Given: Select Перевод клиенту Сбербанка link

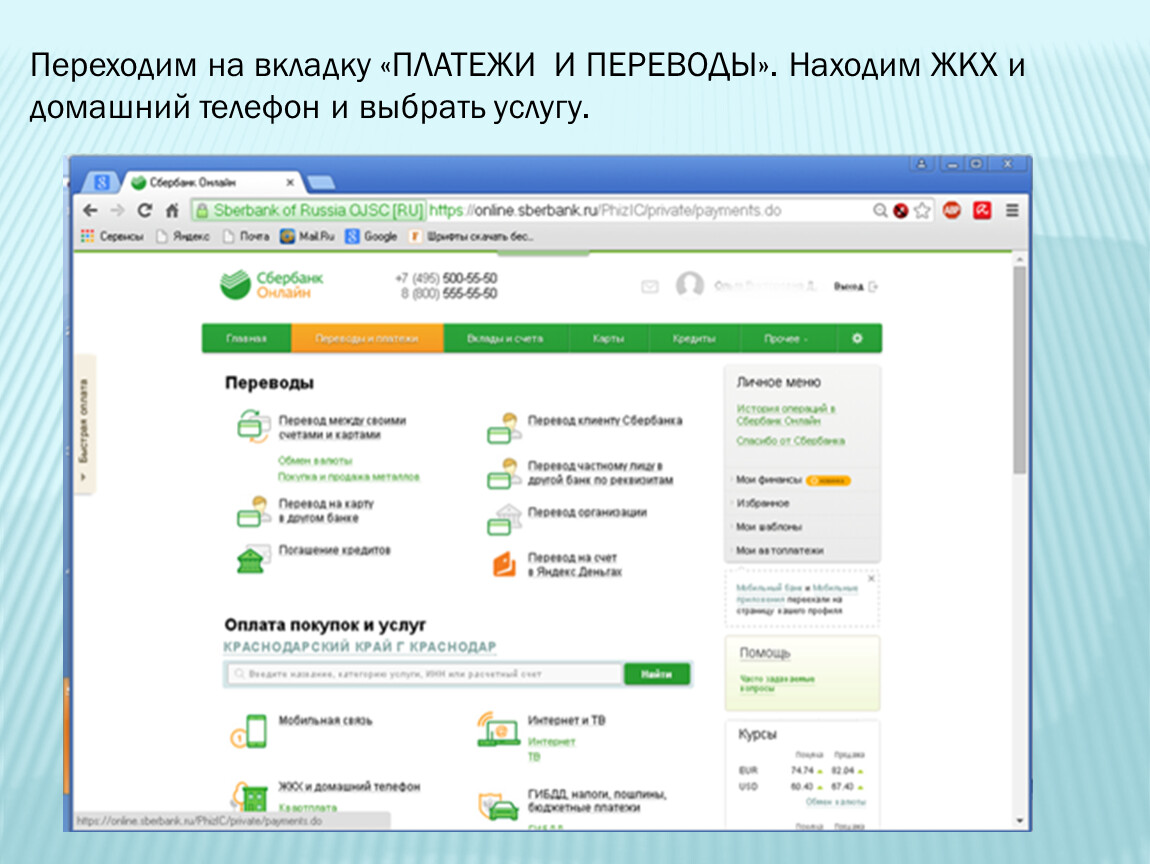Looking at the screenshot, I should 605,421.
